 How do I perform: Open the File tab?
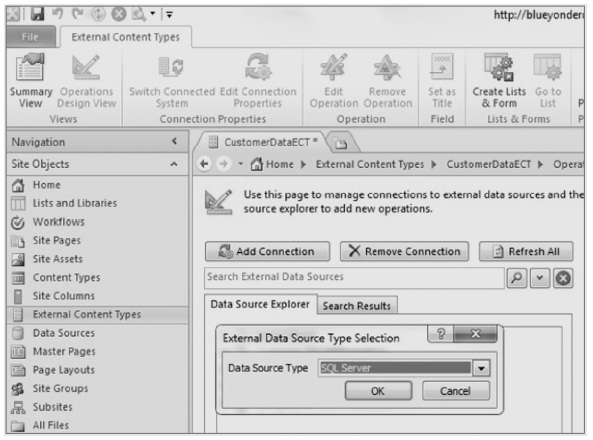30,37
